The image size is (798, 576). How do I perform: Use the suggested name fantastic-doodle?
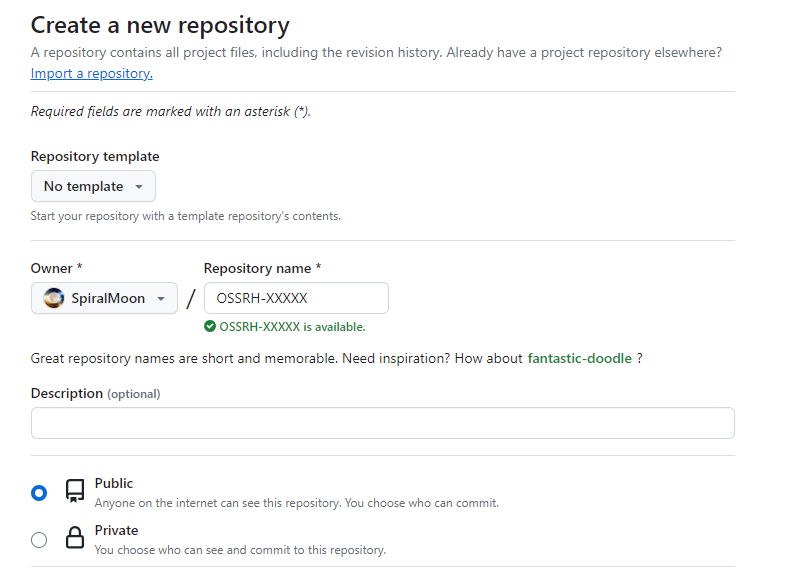pos(579,358)
